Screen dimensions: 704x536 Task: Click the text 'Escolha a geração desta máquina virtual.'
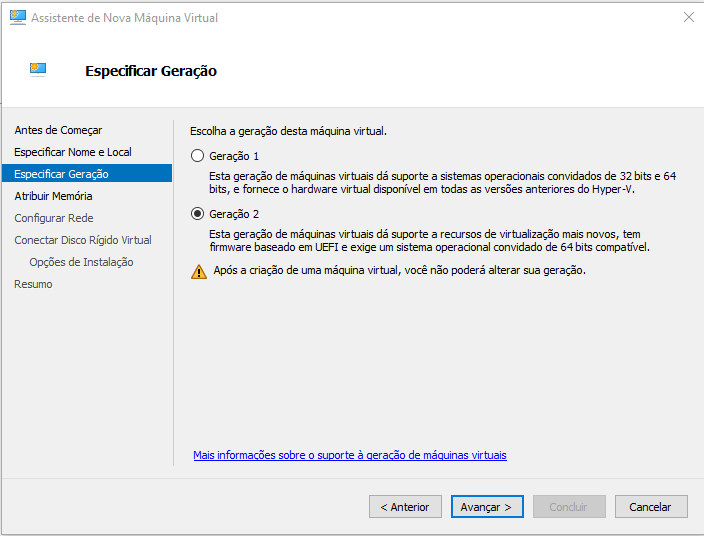pos(288,131)
